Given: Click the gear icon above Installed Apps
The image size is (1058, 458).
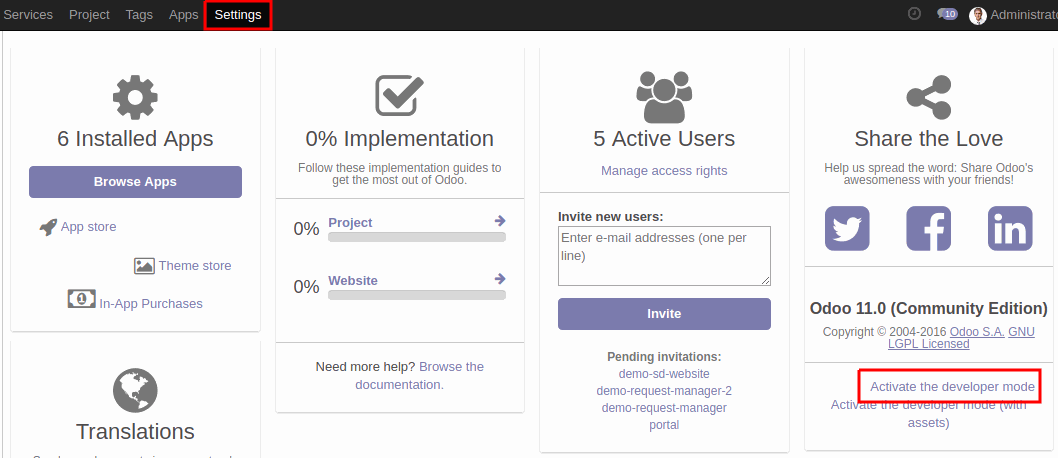Looking at the screenshot, I should click(x=135, y=98).
